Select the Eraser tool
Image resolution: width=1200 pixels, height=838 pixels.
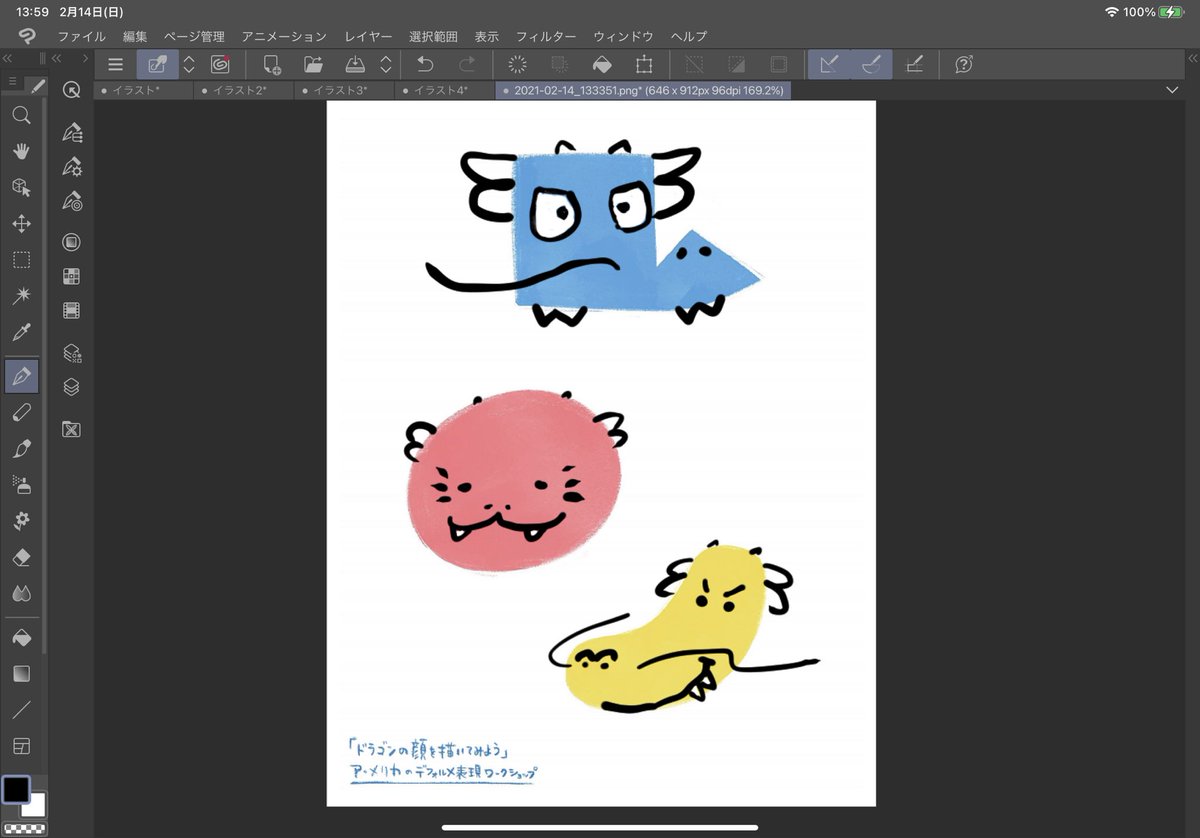pos(21,557)
